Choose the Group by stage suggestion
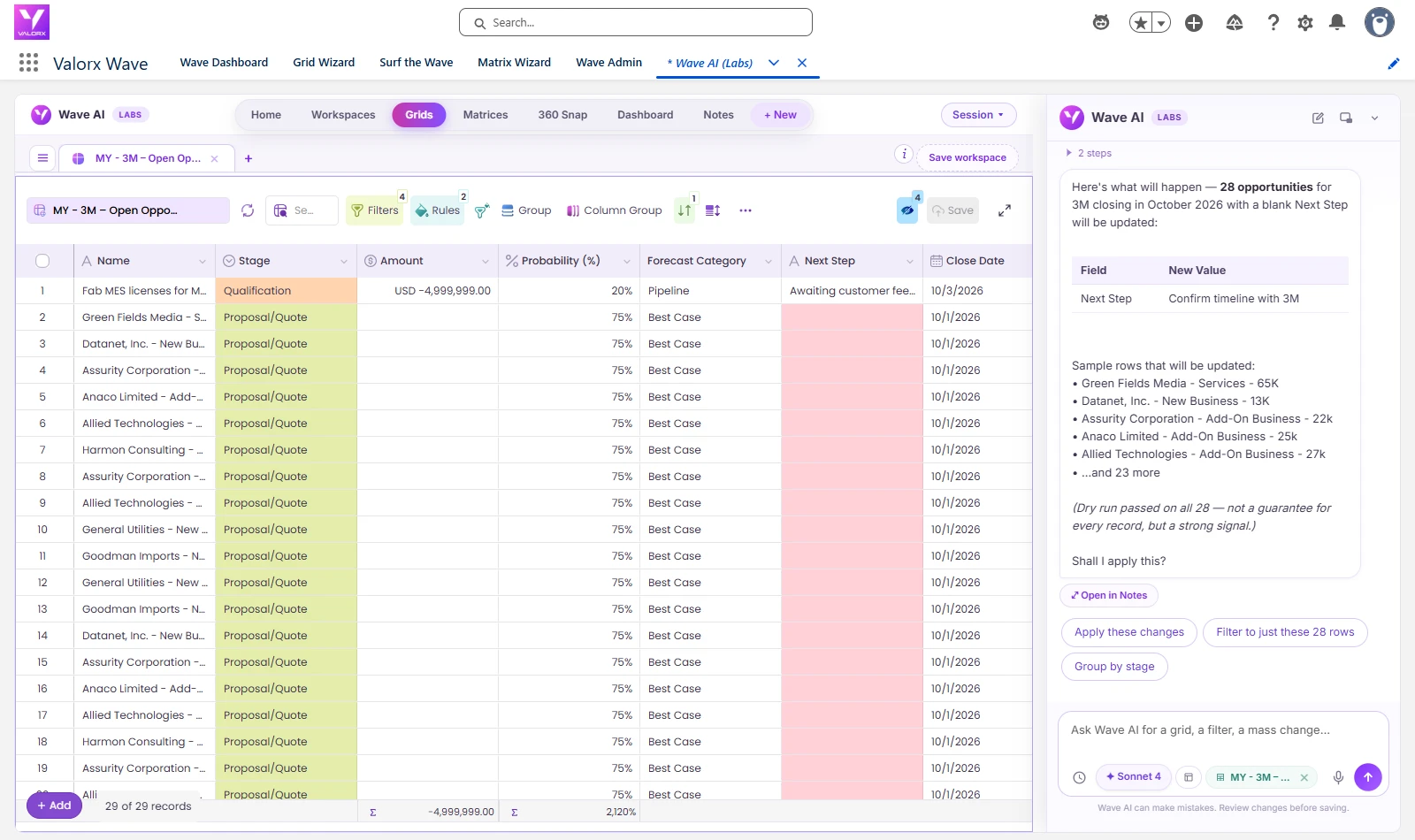The image size is (1415, 840). click(1114, 667)
